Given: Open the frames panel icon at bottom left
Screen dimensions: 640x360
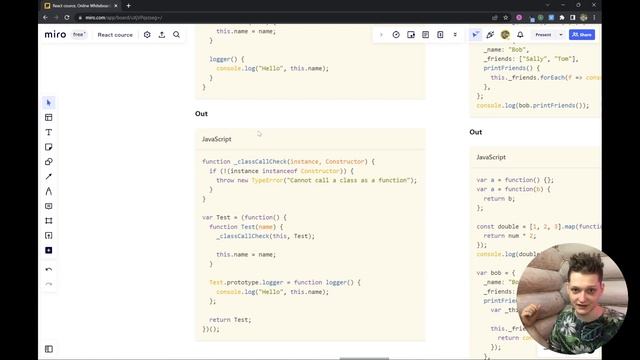Looking at the screenshot, I should (x=49, y=349).
